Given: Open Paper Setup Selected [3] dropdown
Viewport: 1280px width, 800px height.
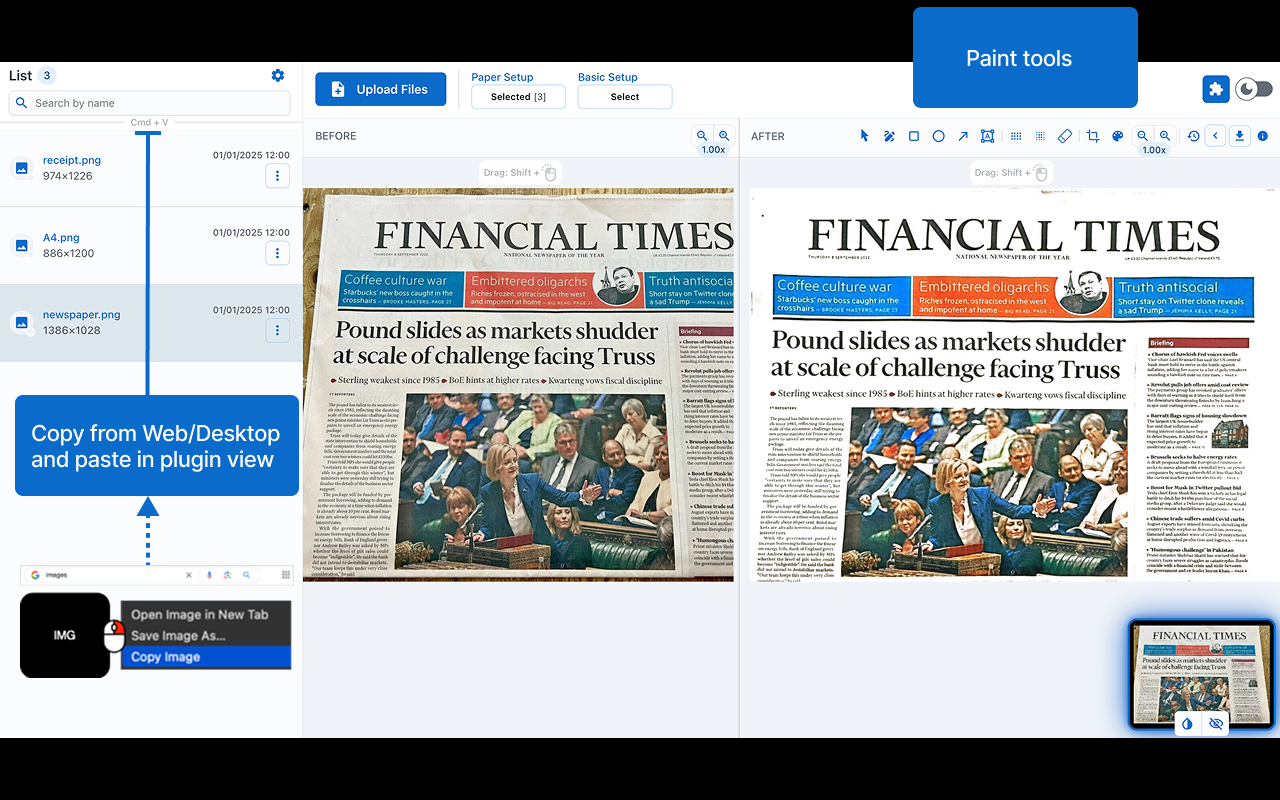Looking at the screenshot, I should pos(518,97).
